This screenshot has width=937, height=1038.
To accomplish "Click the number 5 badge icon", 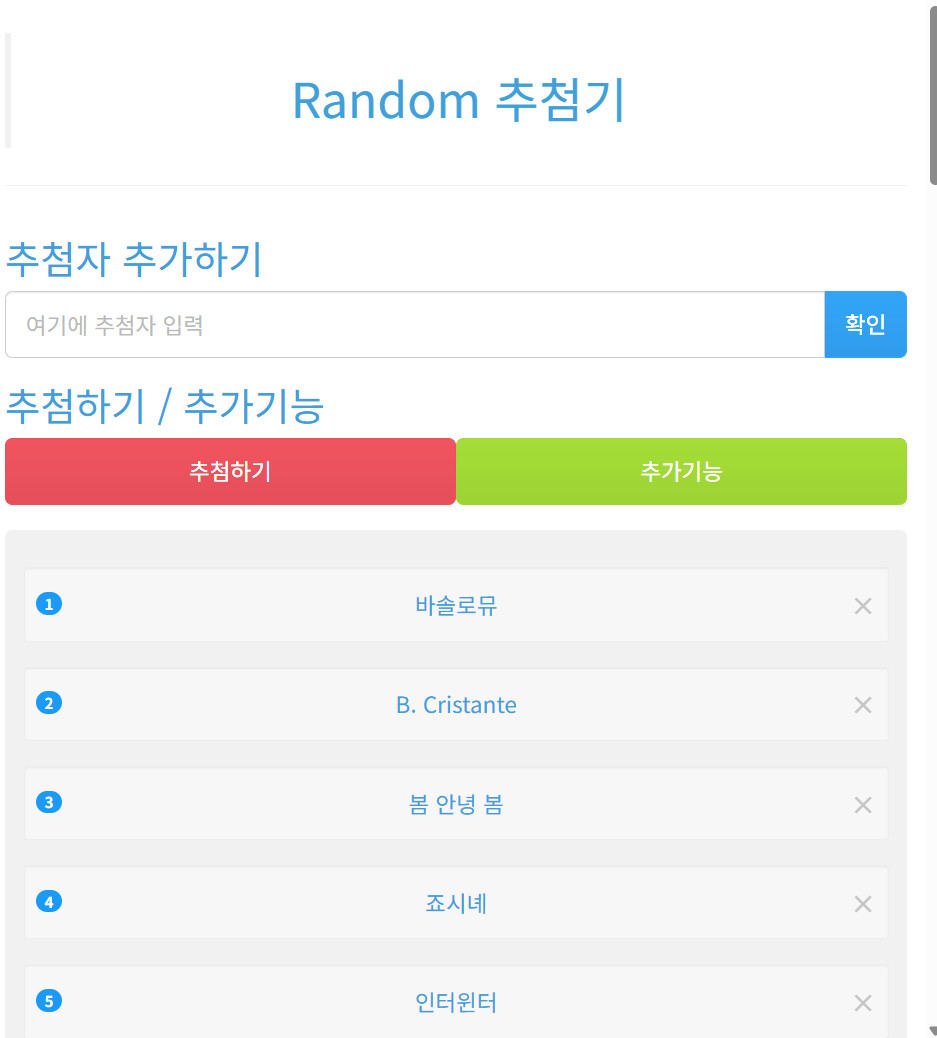I will tap(49, 1000).
